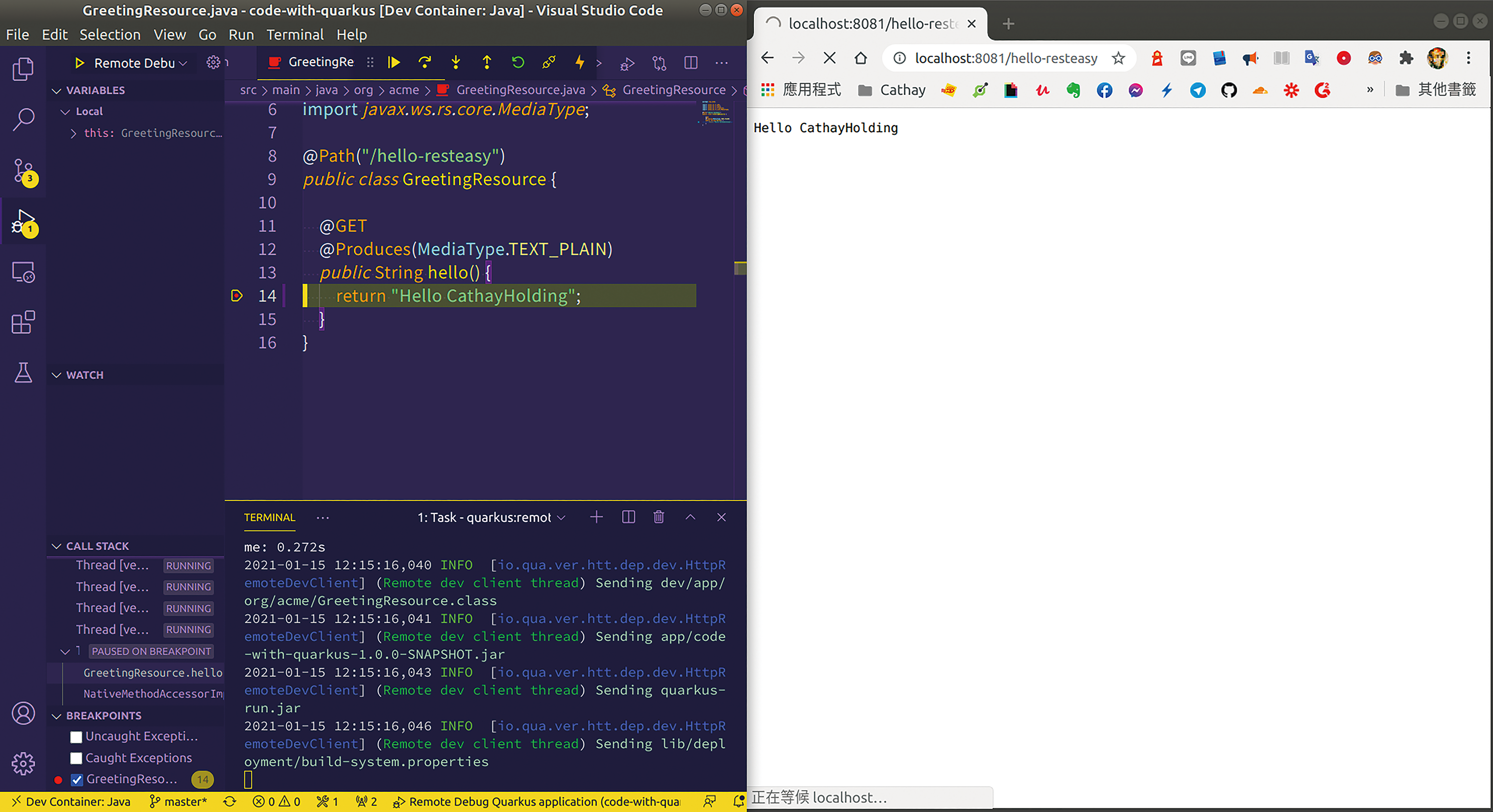Viewport: 1493px width, 812px height.
Task: Collapse the PAUSED ON BREAKPOINT thread
Action: coord(66,651)
